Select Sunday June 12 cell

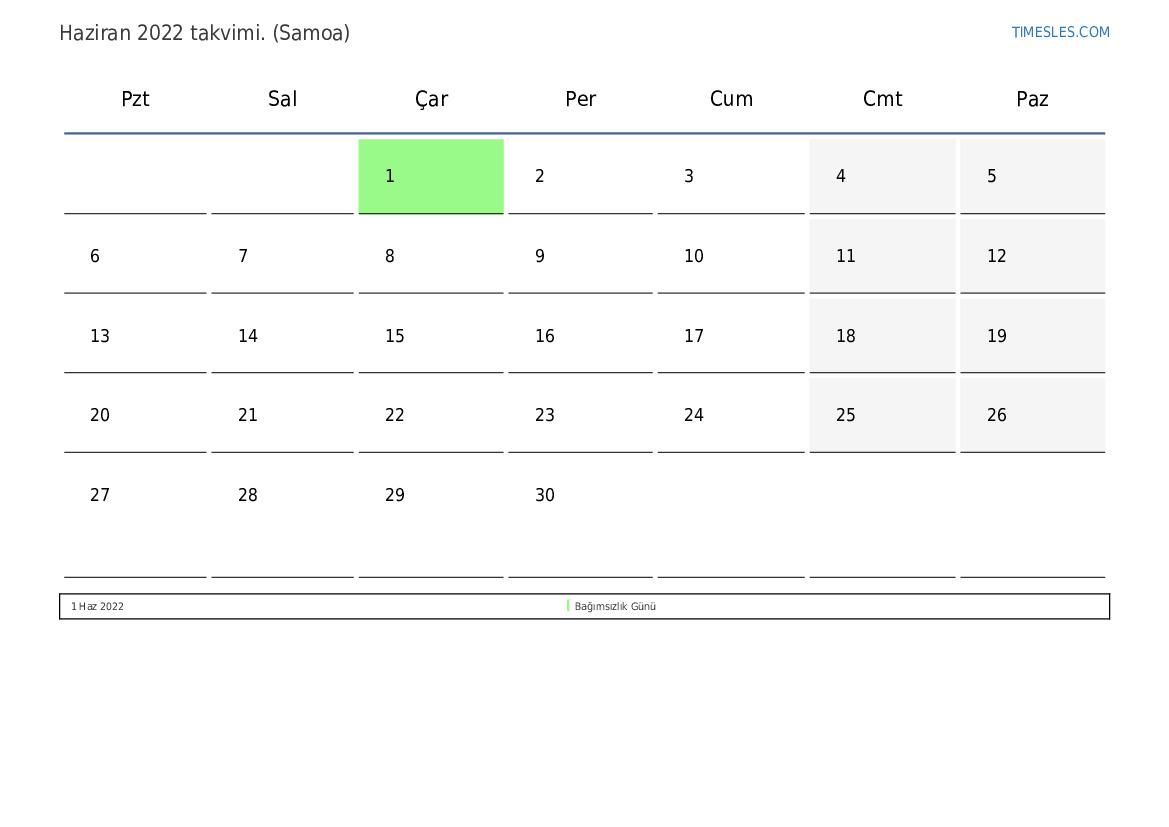pos(1032,256)
